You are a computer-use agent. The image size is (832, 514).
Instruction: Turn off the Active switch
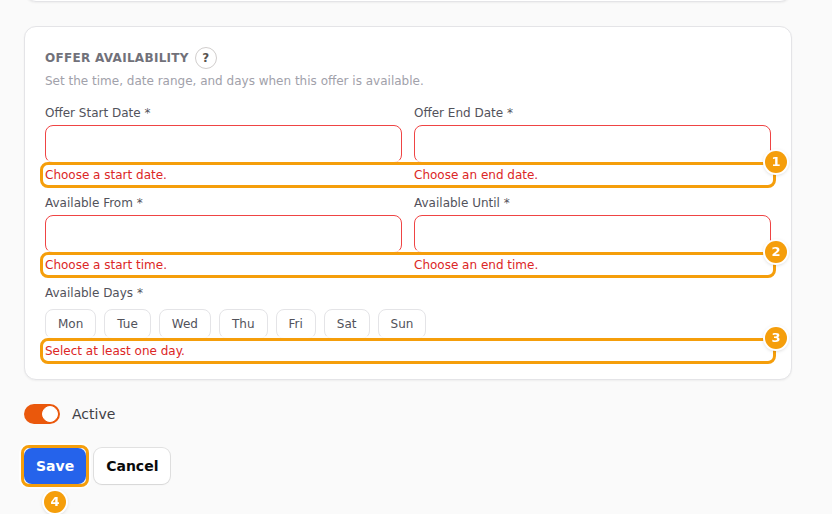pyautogui.click(x=42, y=414)
